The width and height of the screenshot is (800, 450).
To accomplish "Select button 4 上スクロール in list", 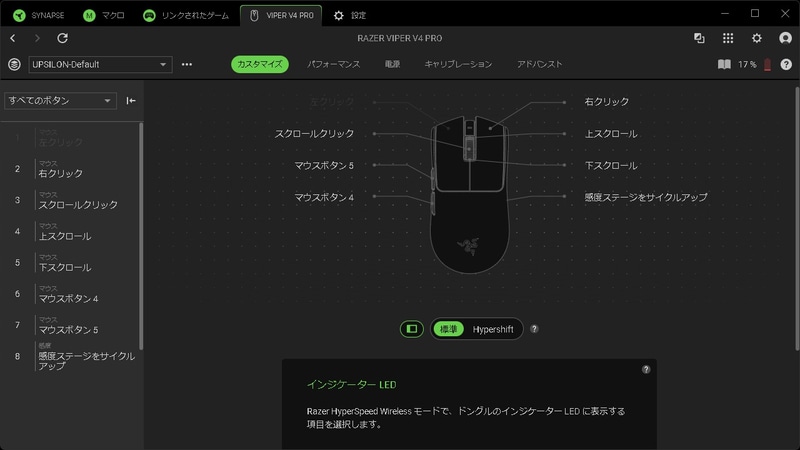I will pyautogui.click(x=70, y=232).
